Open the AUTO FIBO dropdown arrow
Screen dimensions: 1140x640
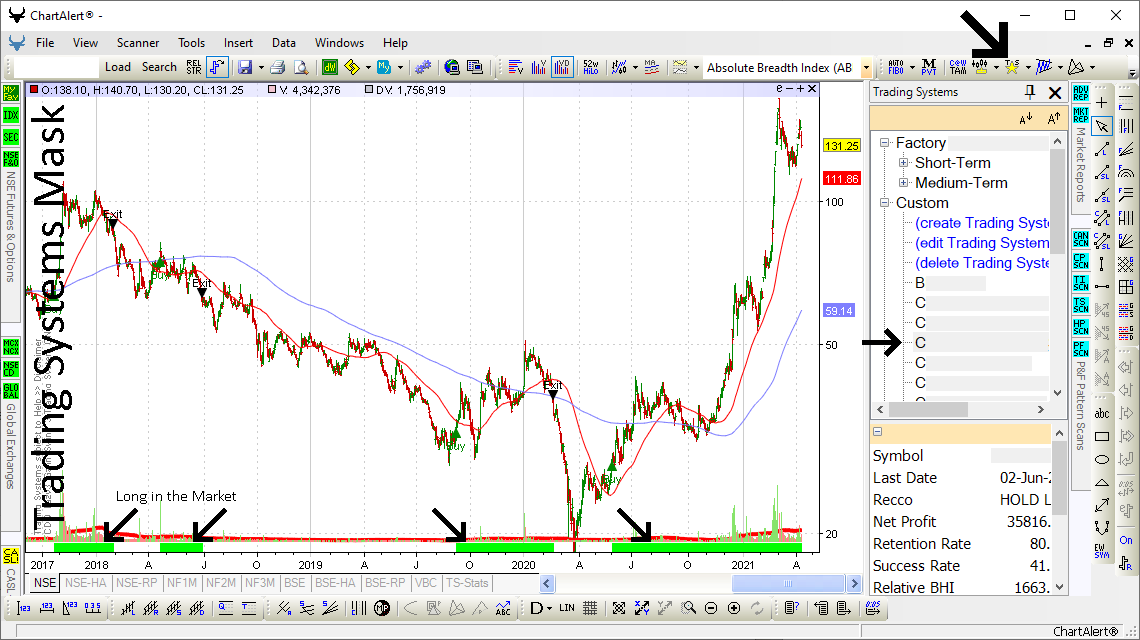click(912, 68)
